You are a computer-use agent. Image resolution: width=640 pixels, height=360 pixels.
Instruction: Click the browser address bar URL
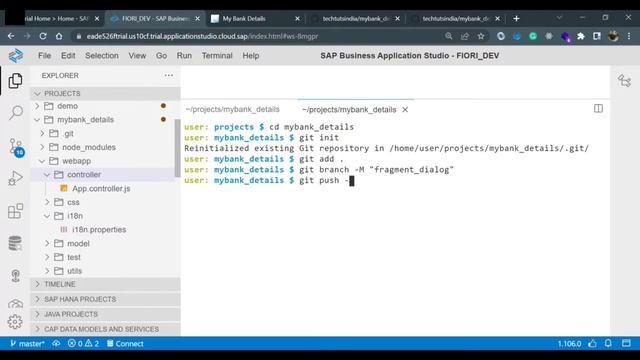(x=202, y=36)
